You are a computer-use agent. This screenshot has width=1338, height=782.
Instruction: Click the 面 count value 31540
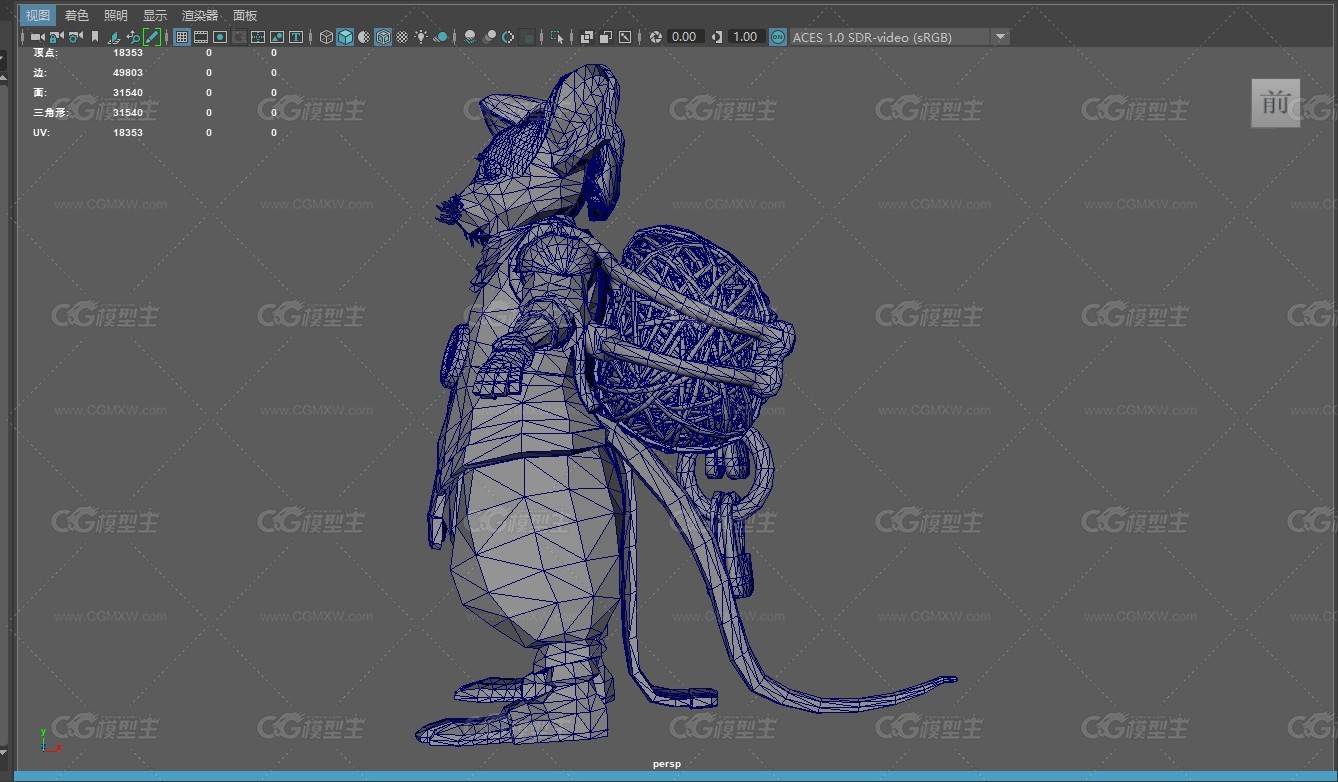(128, 92)
